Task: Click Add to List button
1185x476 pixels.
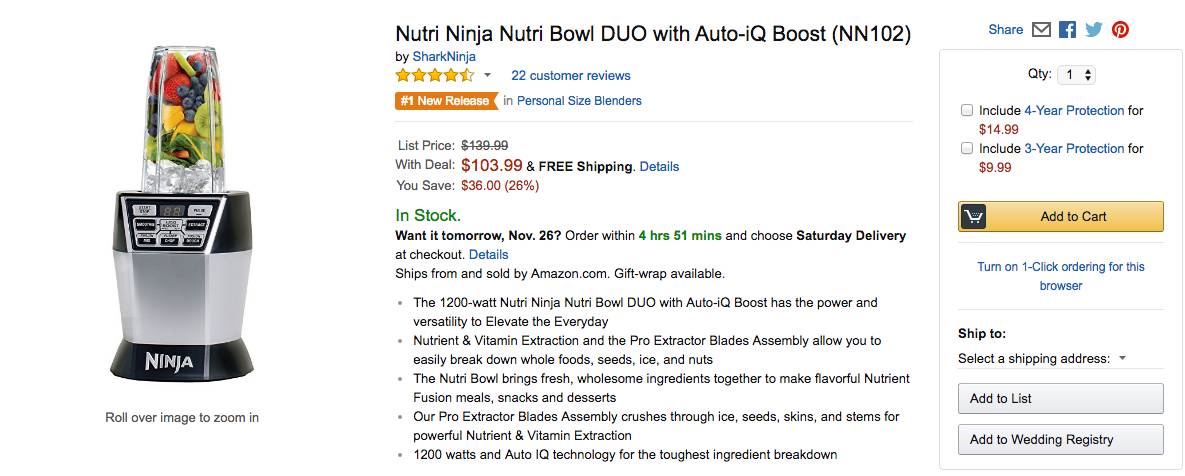Action: tap(1060, 398)
